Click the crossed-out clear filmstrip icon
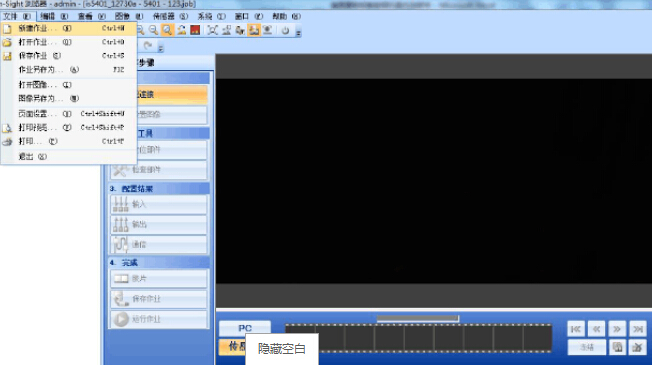The width and height of the screenshot is (652, 365). [638, 347]
